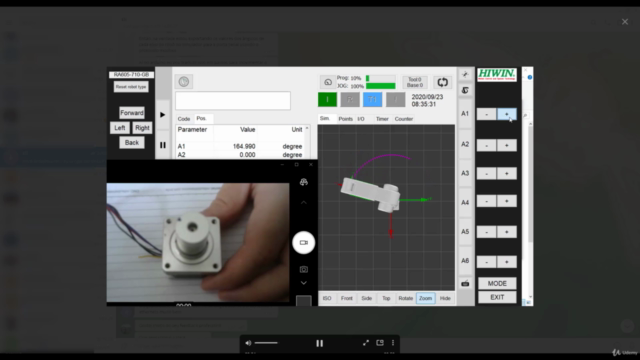Viewport: 640px width, 360px height.
Task: Click the ISO view button
Action: coord(327,298)
